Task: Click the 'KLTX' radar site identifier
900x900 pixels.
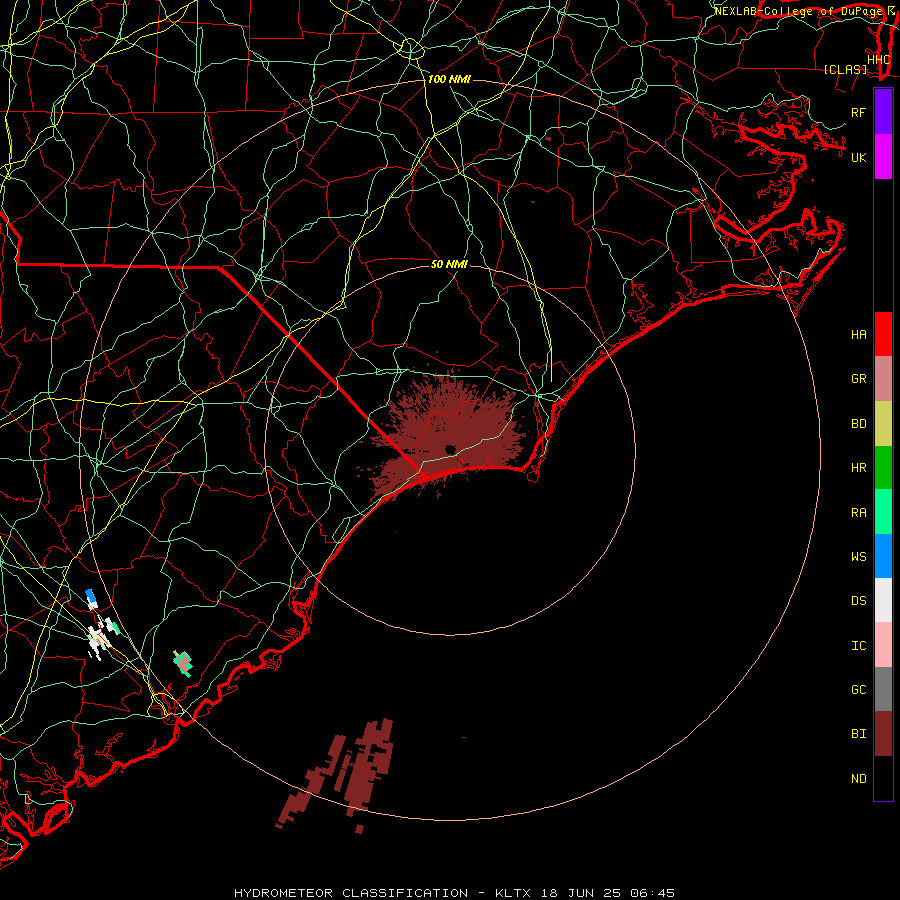Action: [513, 893]
